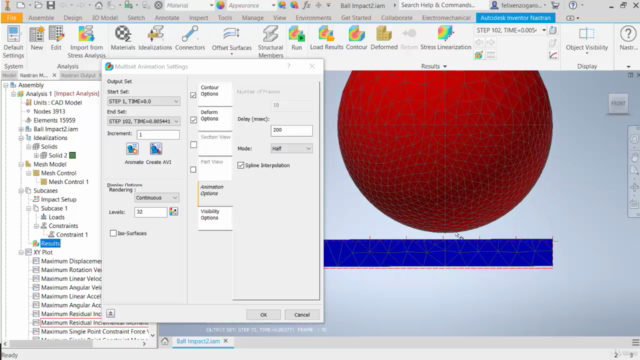Select Impact Setup in the tree

point(58,200)
